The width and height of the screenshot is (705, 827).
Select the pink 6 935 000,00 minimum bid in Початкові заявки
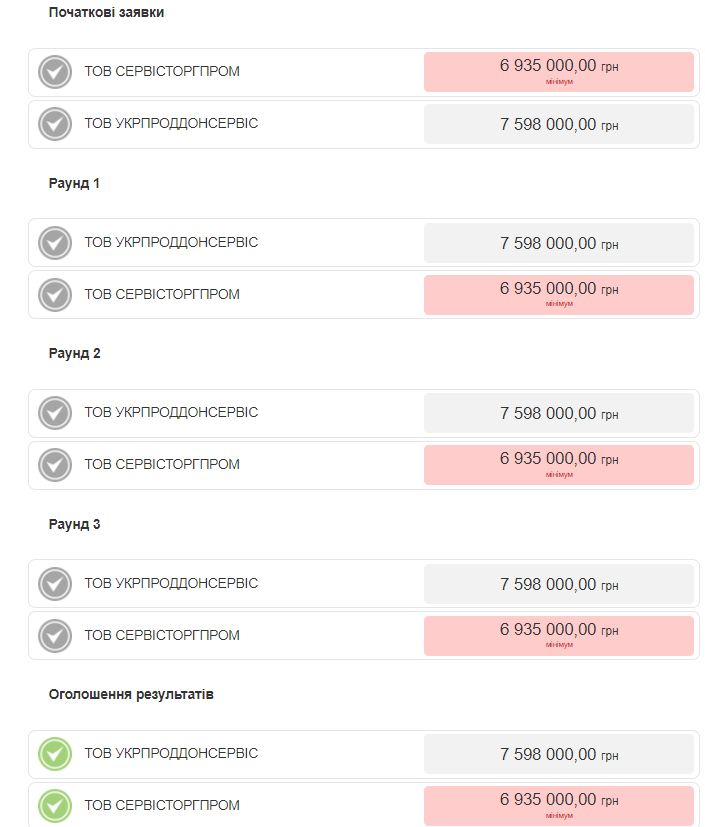pos(558,72)
